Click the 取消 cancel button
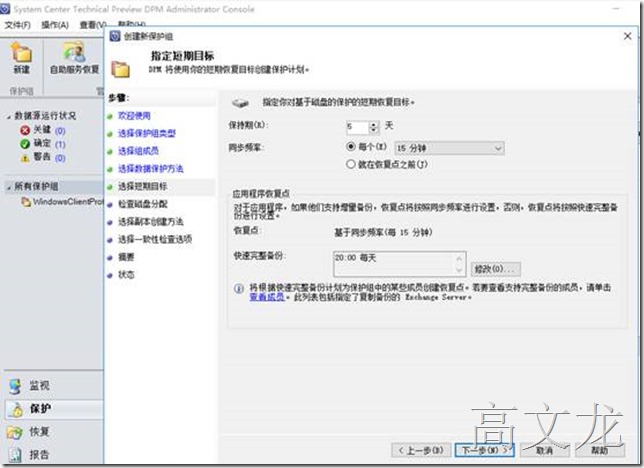The image size is (644, 468). [x=545, y=450]
